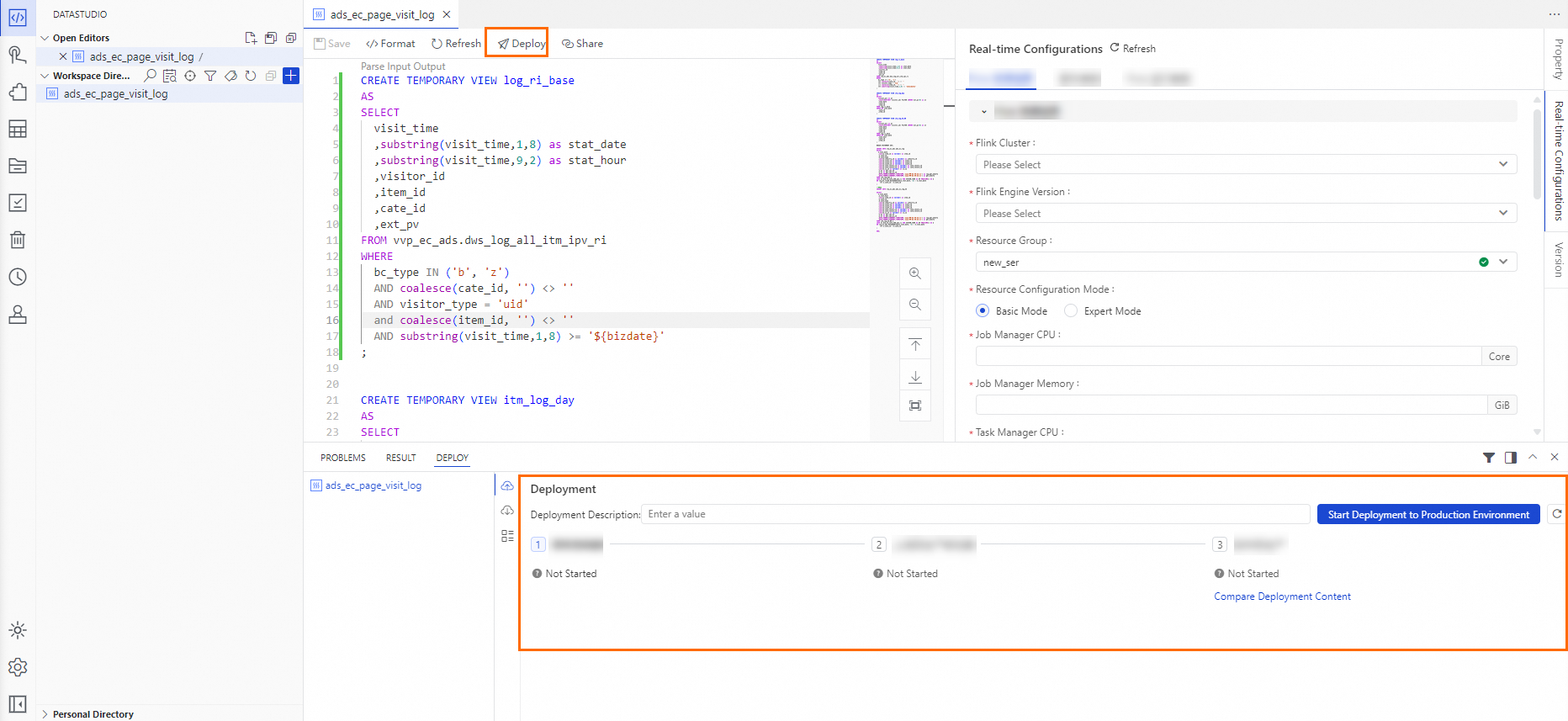Click Job Manager Memory input field
This screenshot has height=721, width=1568.
point(1232,405)
